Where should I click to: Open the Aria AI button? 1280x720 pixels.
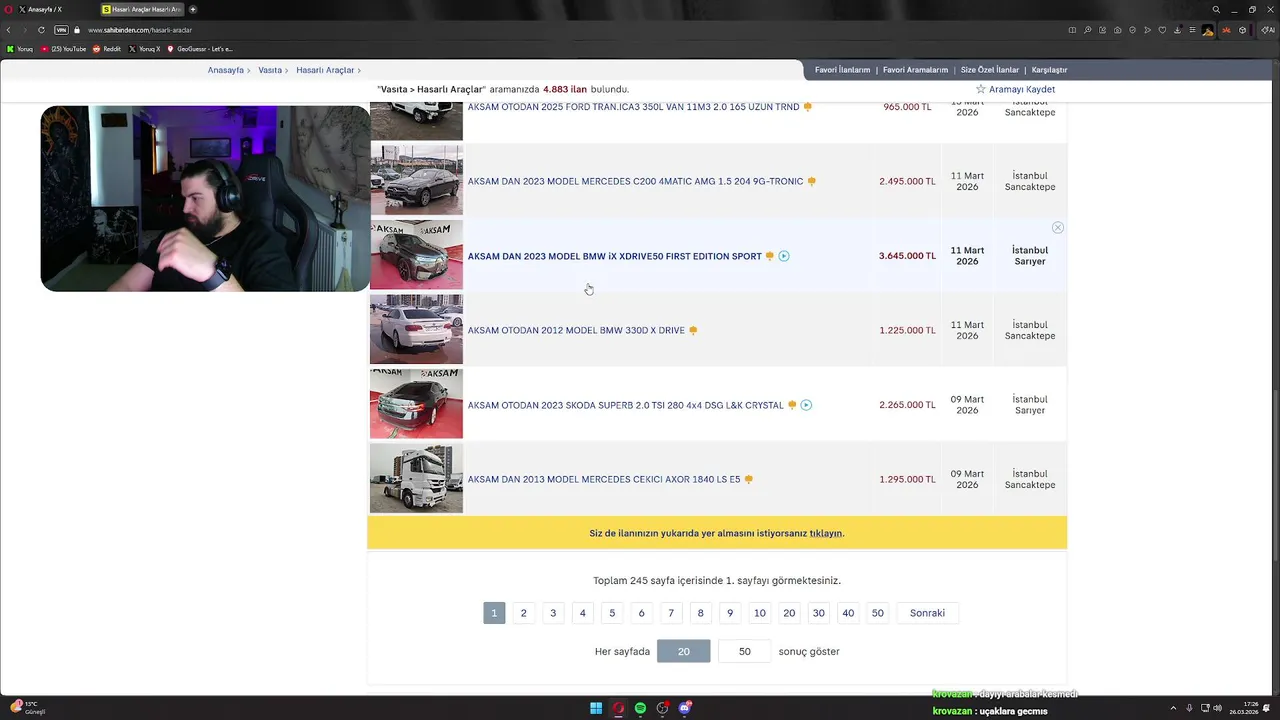tap(1268, 30)
